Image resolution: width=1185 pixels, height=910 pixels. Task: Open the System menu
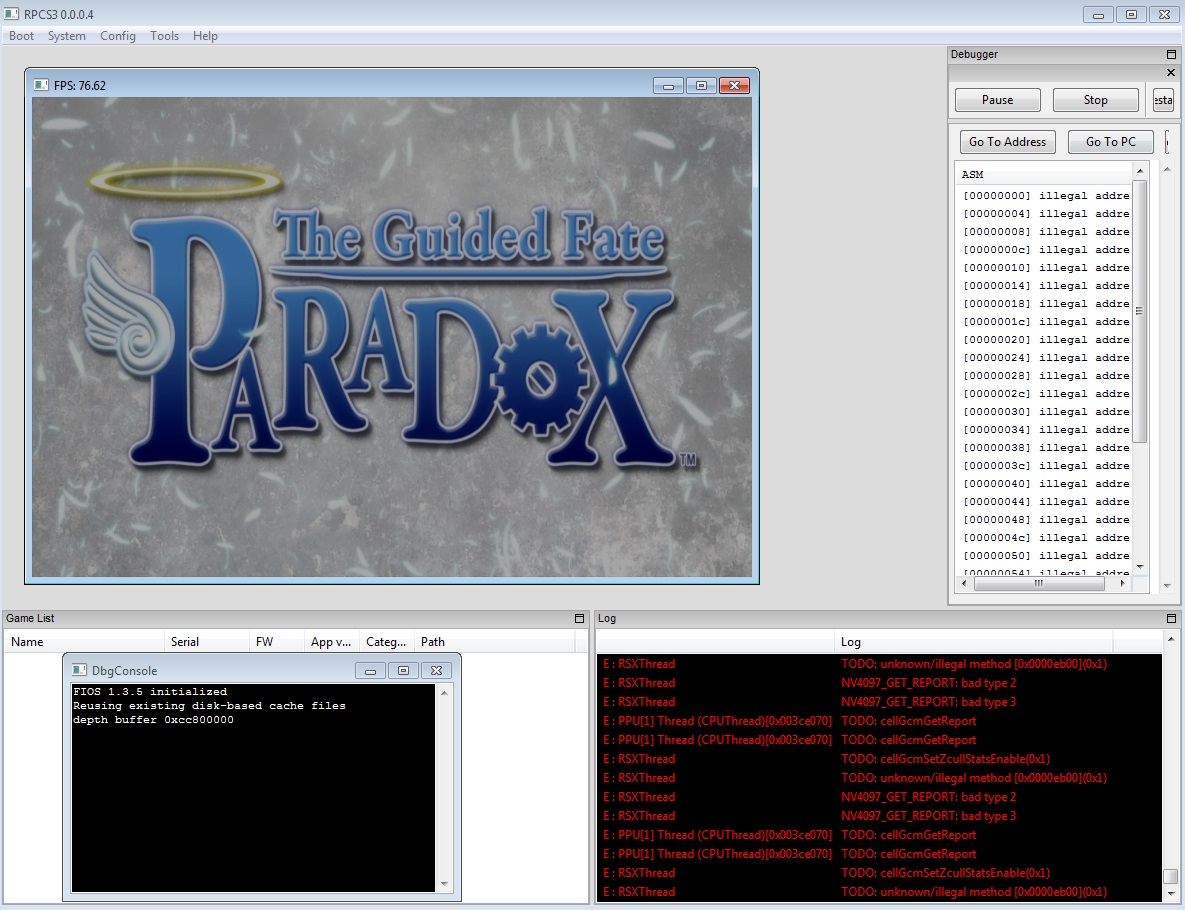click(67, 36)
